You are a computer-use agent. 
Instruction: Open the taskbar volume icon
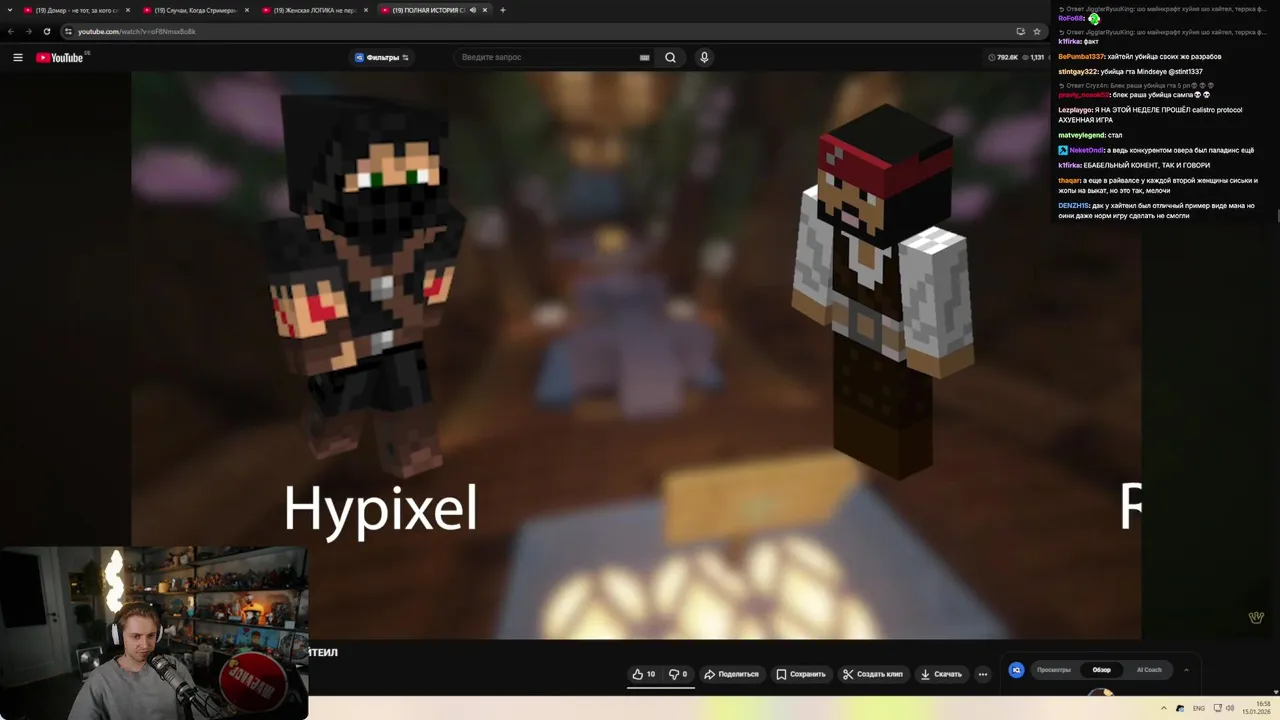click(x=1230, y=708)
